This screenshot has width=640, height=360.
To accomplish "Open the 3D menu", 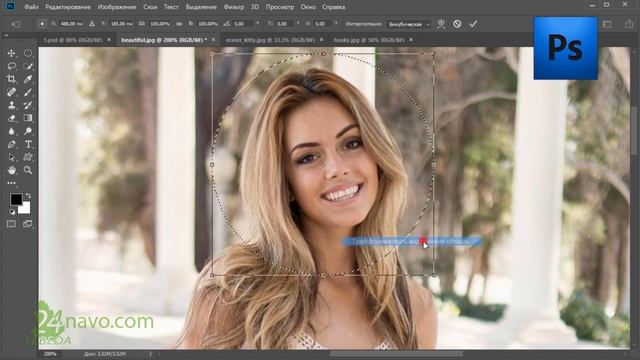I will click(x=255, y=7).
